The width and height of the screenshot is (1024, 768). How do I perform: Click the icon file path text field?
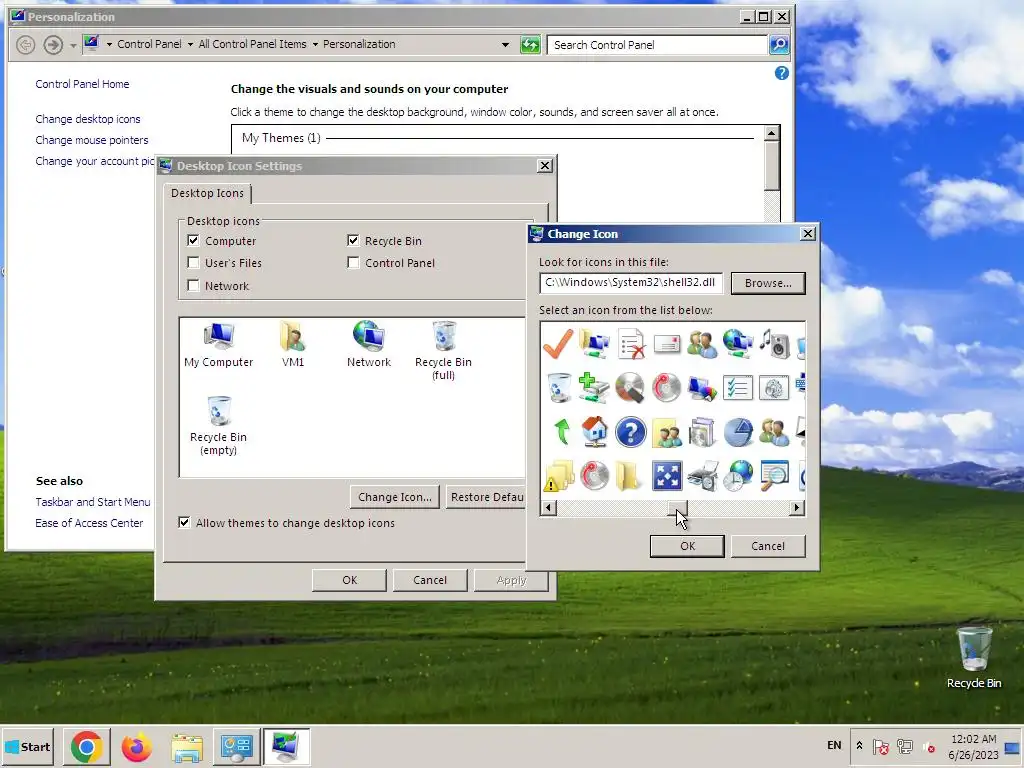point(631,283)
